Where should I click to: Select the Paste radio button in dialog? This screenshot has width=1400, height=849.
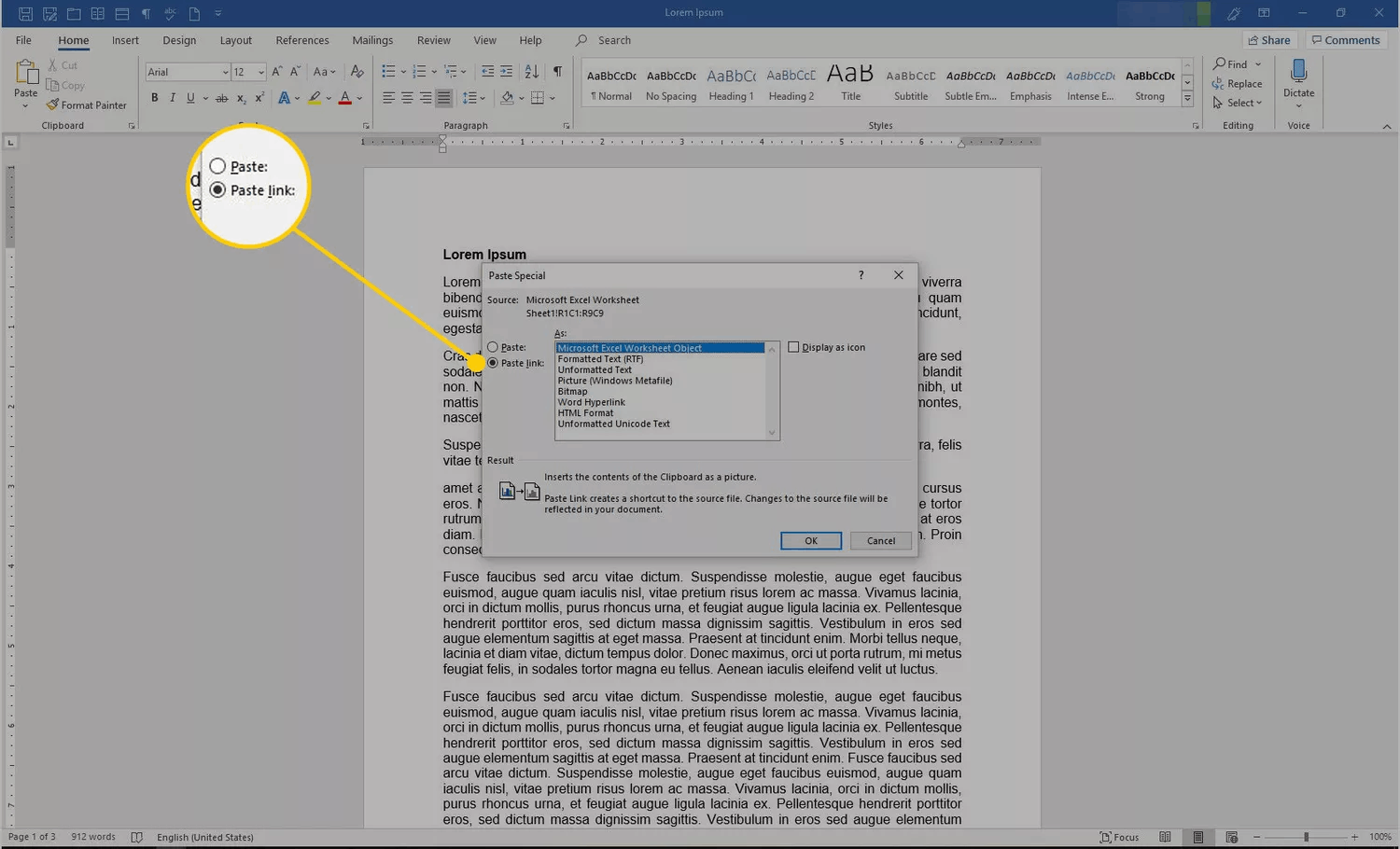(493, 347)
